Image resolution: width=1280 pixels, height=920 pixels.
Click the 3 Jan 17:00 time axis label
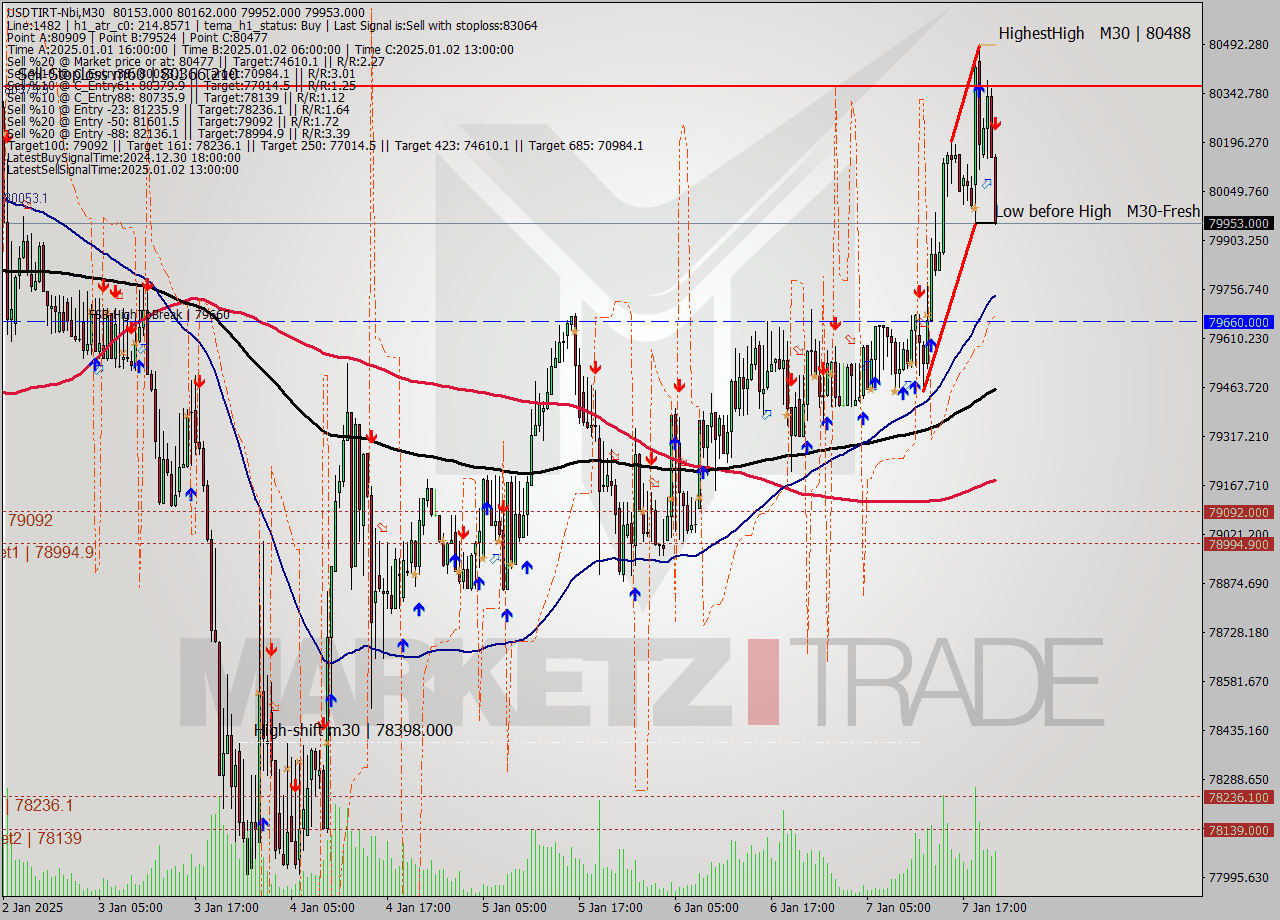(226, 908)
